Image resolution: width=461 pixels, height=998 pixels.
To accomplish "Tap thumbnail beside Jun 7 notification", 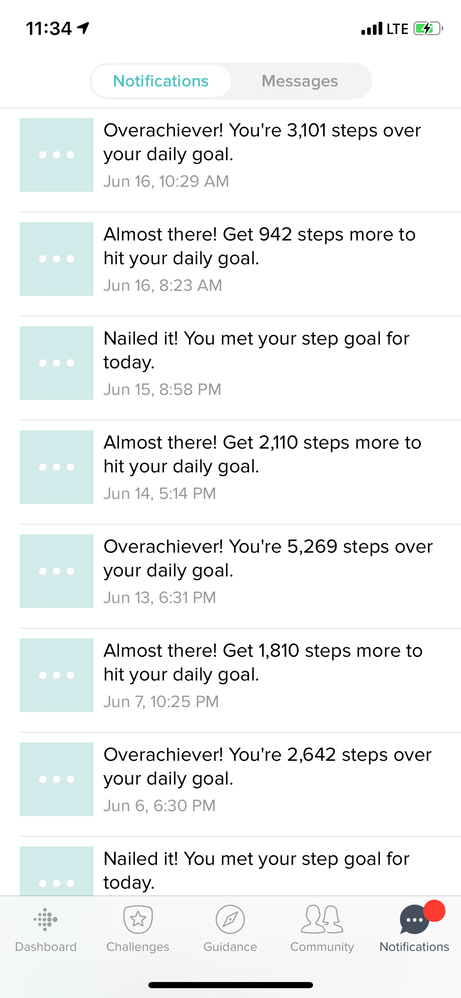I will (57, 675).
